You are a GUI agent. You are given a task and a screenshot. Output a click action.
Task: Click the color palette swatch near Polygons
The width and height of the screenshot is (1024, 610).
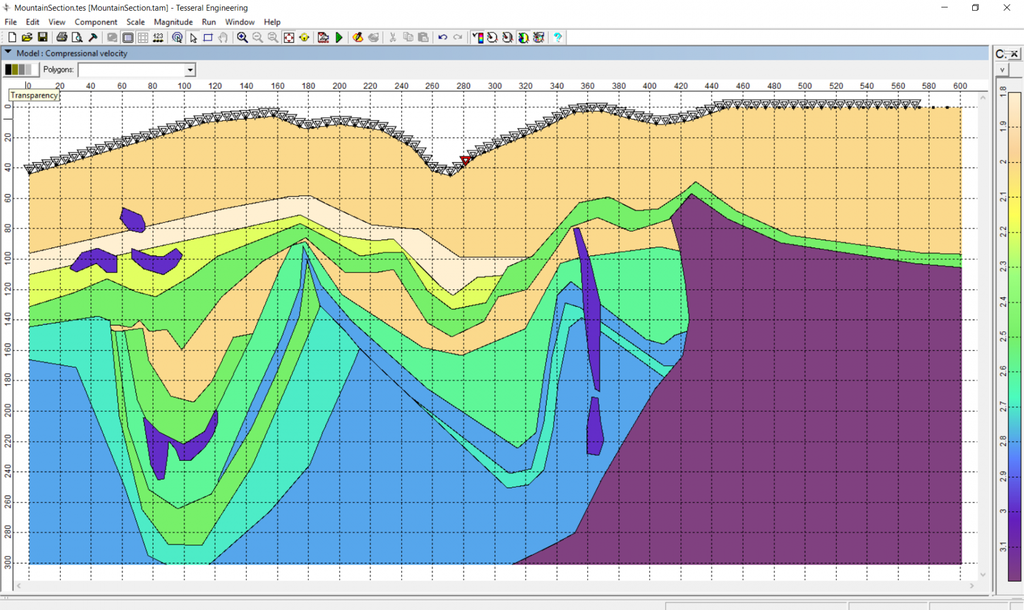click(x=20, y=70)
